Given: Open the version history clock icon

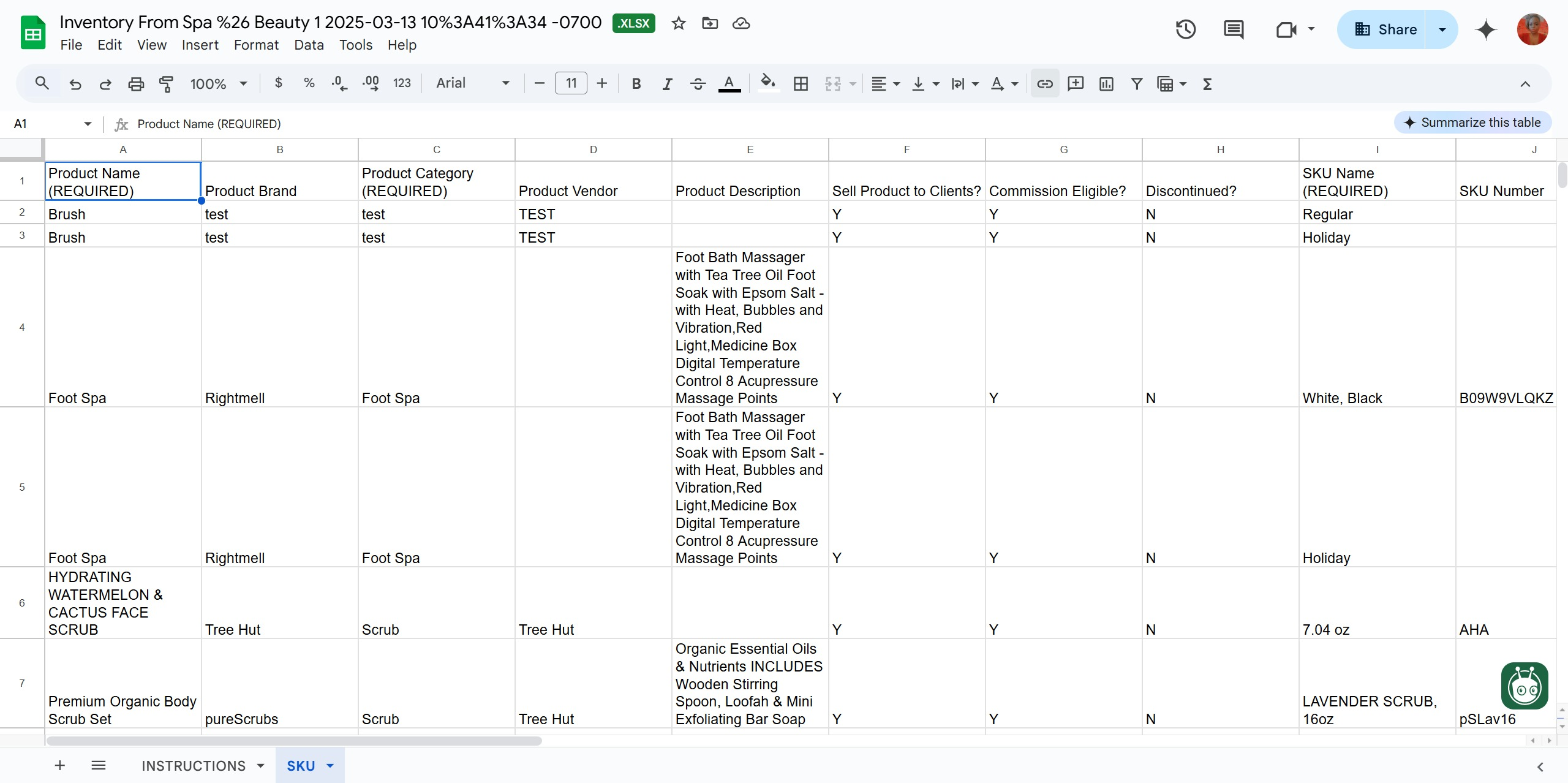Looking at the screenshot, I should 1186,29.
